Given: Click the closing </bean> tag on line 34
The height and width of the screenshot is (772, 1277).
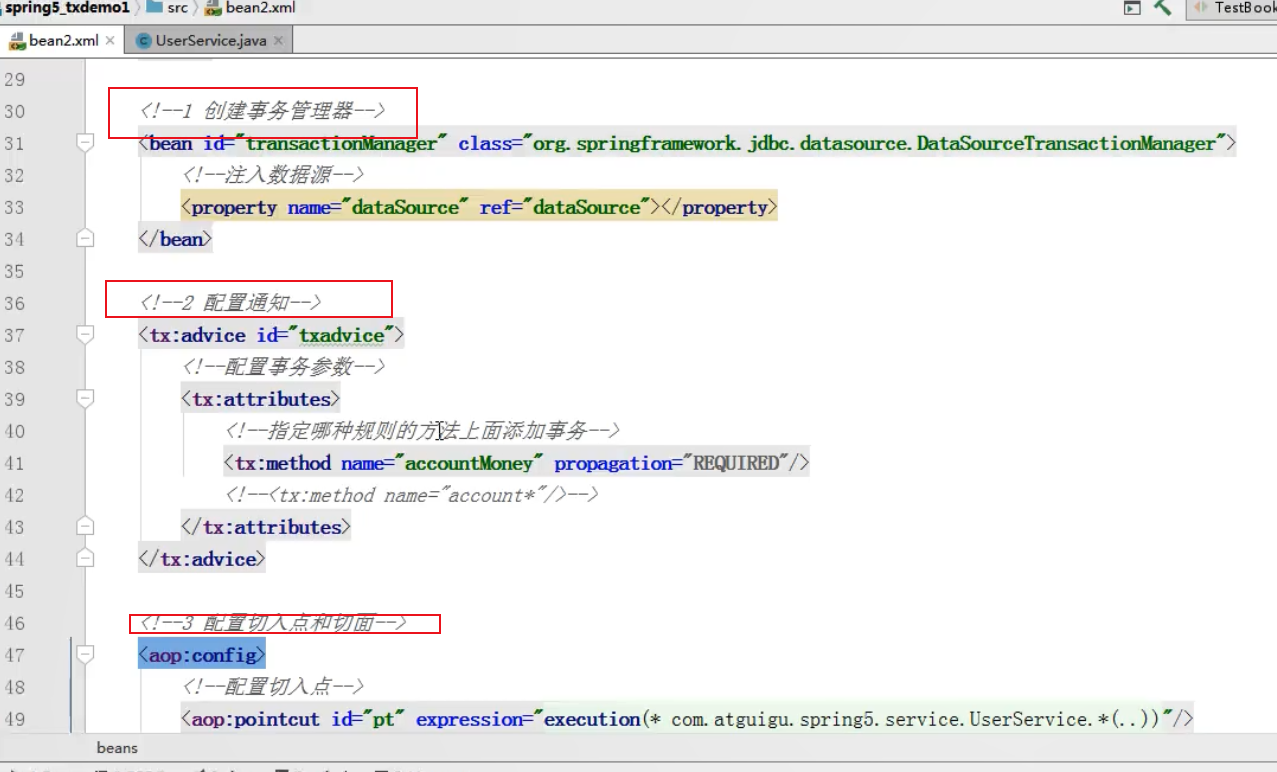Looking at the screenshot, I should (175, 239).
